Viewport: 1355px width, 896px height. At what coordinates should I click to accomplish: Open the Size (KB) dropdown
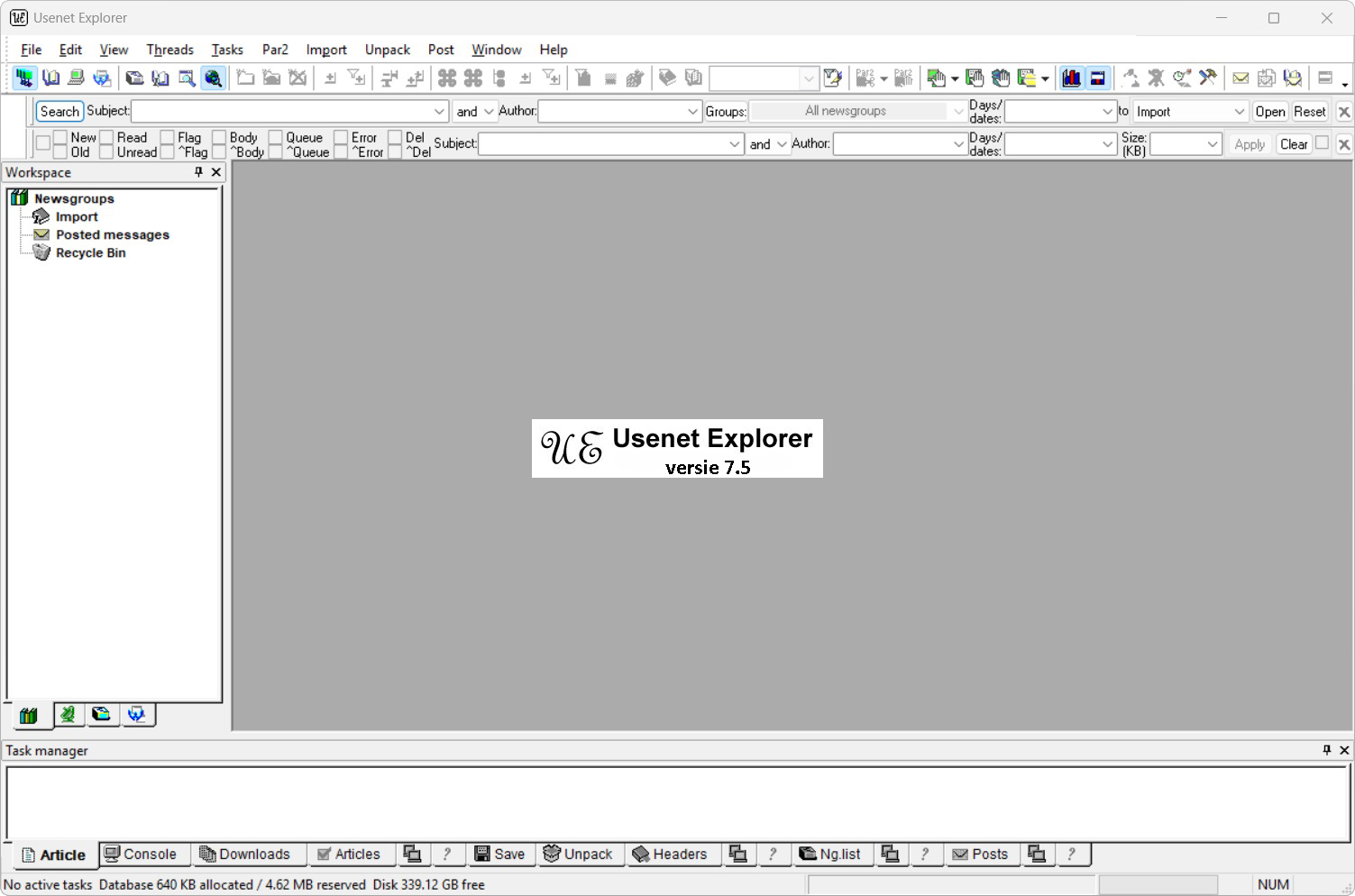coord(1213,144)
